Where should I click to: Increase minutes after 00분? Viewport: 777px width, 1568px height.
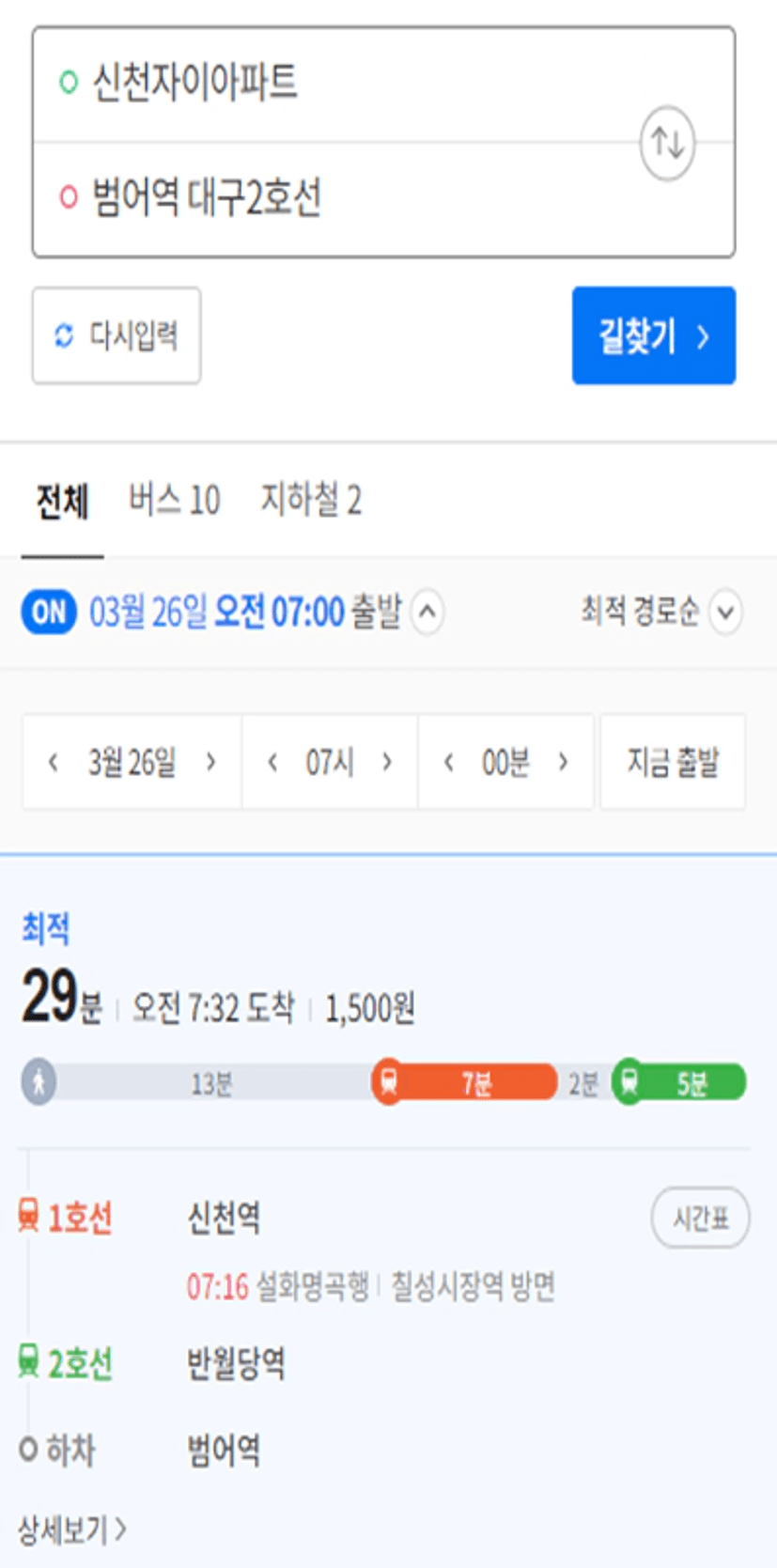[563, 762]
